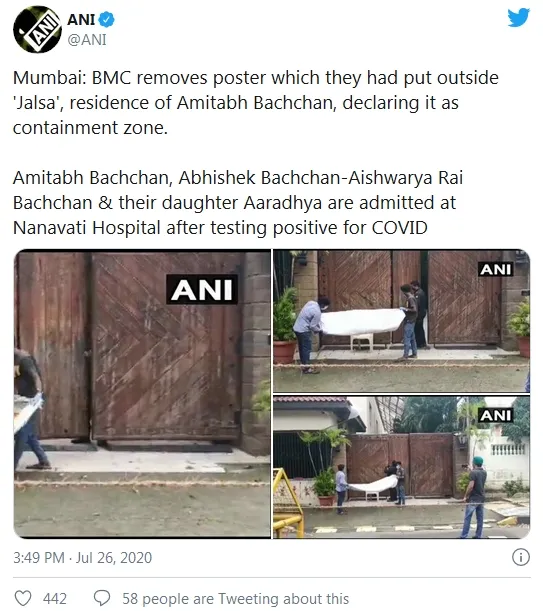
Task: Click the 442 likes count
Action: pos(55,599)
